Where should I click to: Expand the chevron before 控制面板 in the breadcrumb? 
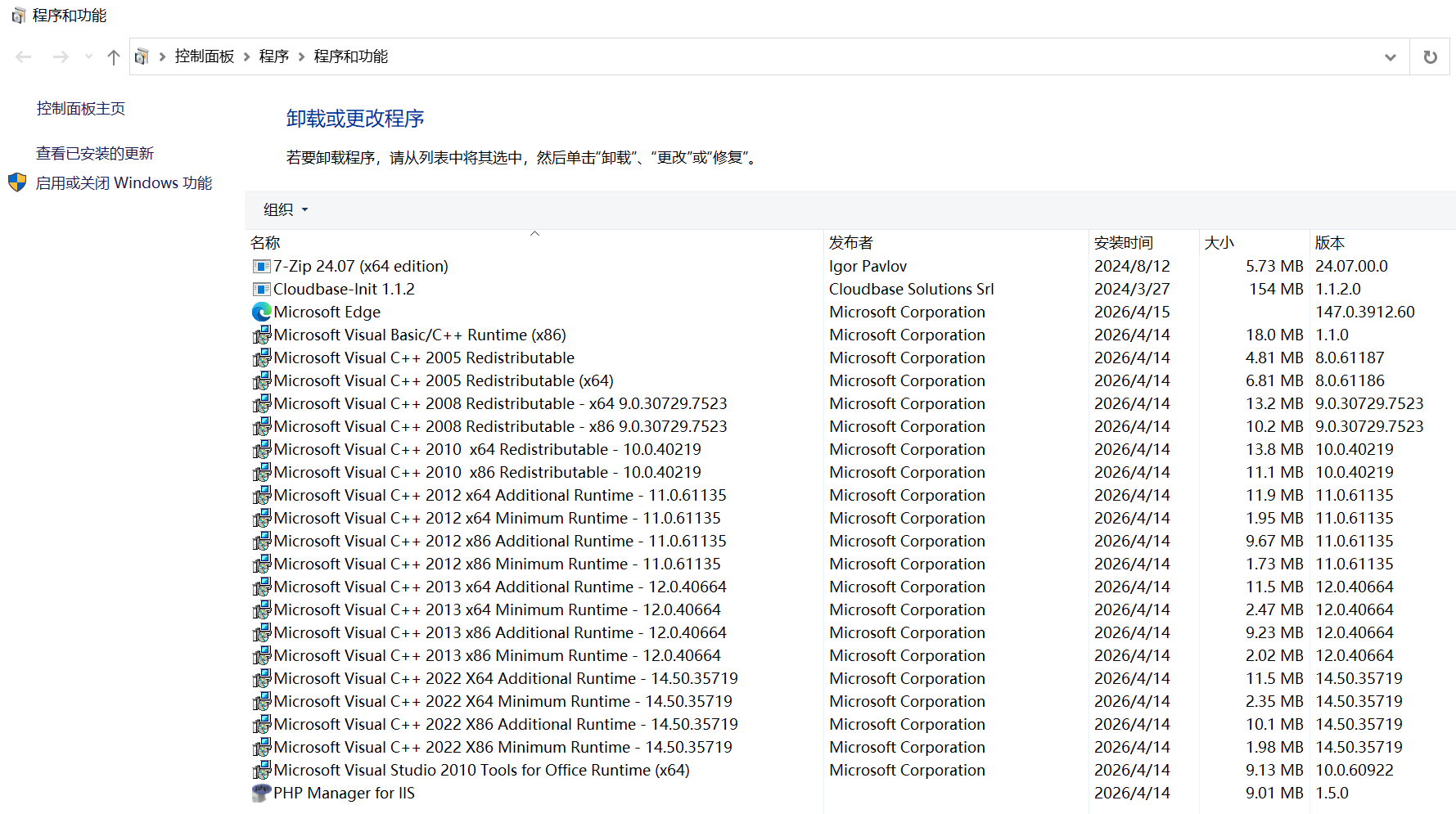(x=162, y=56)
